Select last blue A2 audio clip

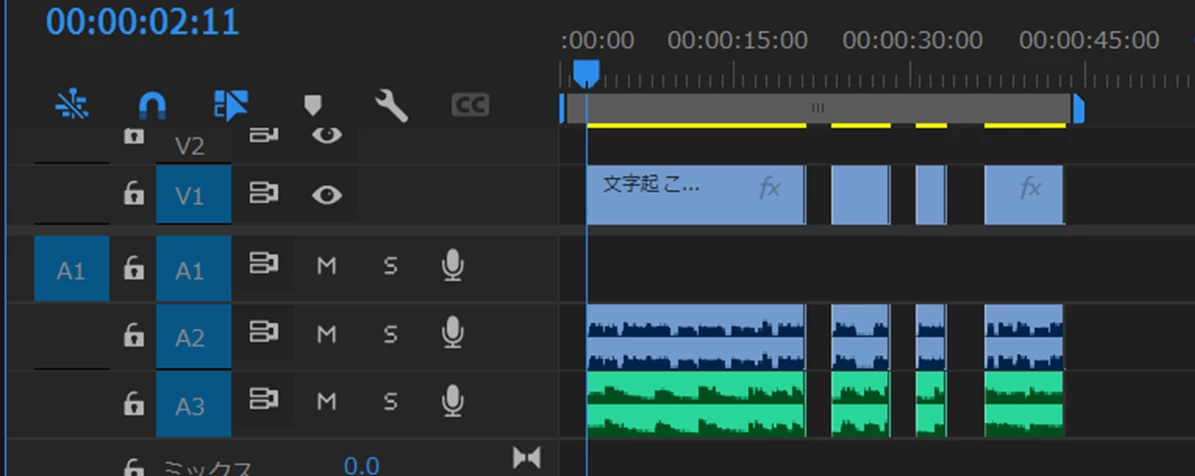click(1024, 337)
